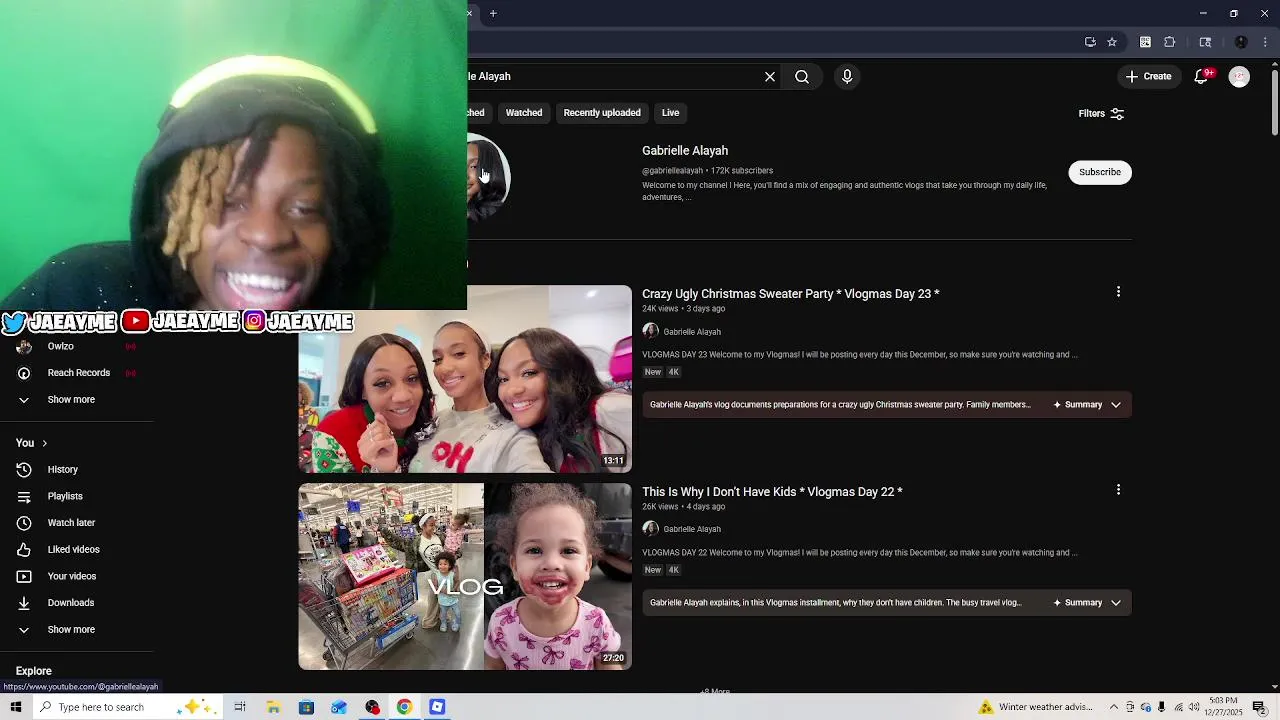Click Gabrielle Alayah under Vlogmas Day 23 video
This screenshot has height=720, width=1280.
692,332
